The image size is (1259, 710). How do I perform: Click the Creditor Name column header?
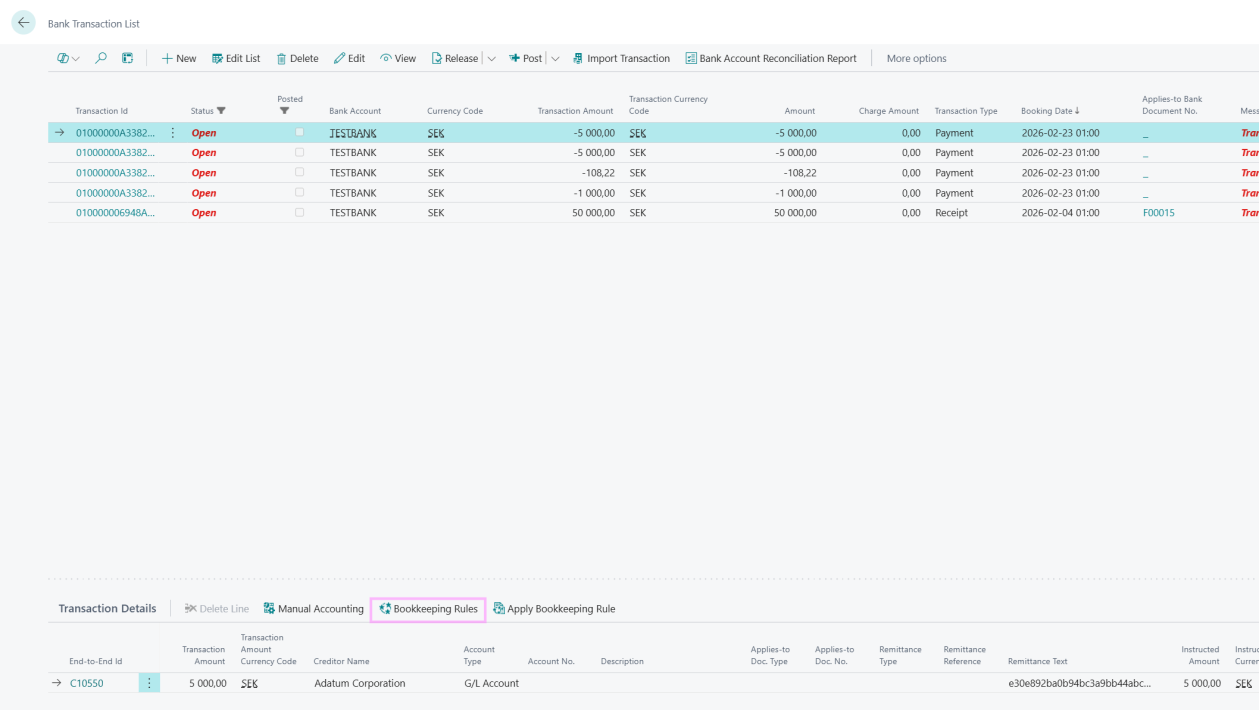tap(342, 661)
